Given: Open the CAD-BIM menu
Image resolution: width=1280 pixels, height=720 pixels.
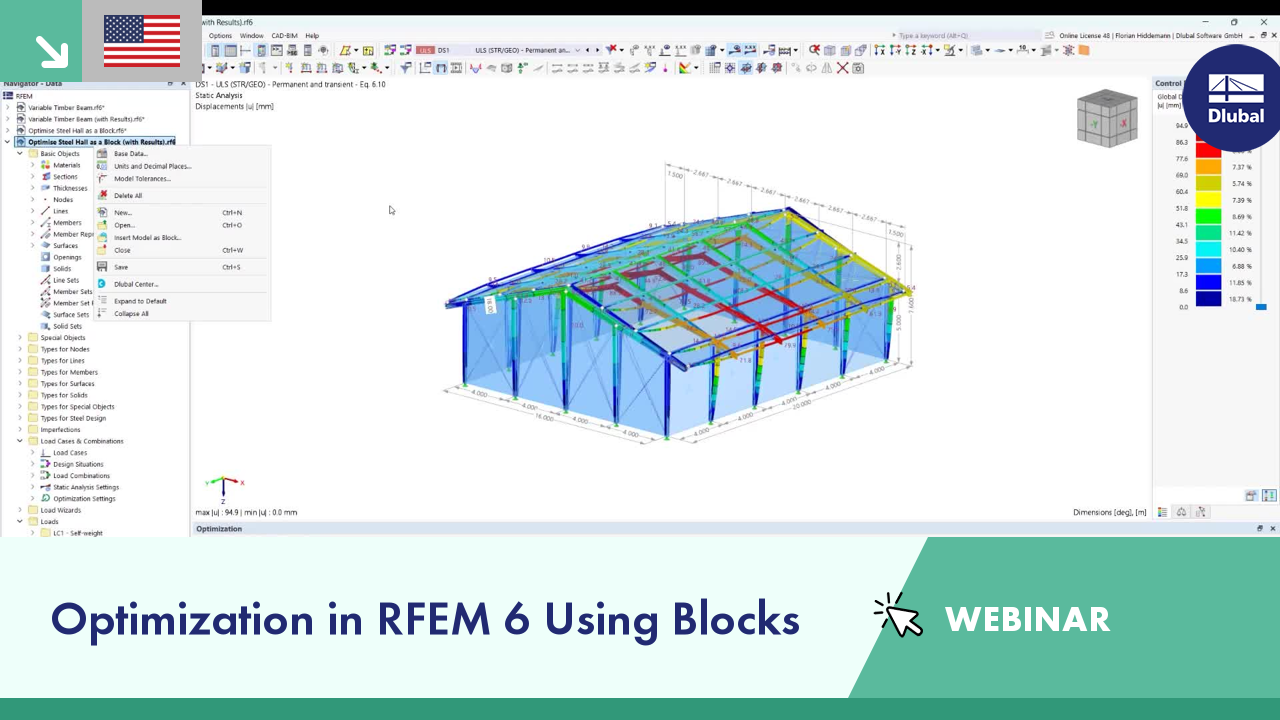Looking at the screenshot, I should pos(283,35).
